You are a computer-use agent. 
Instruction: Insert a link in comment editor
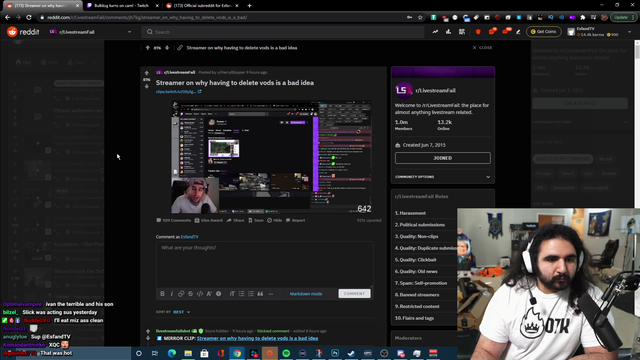[x=181, y=294]
